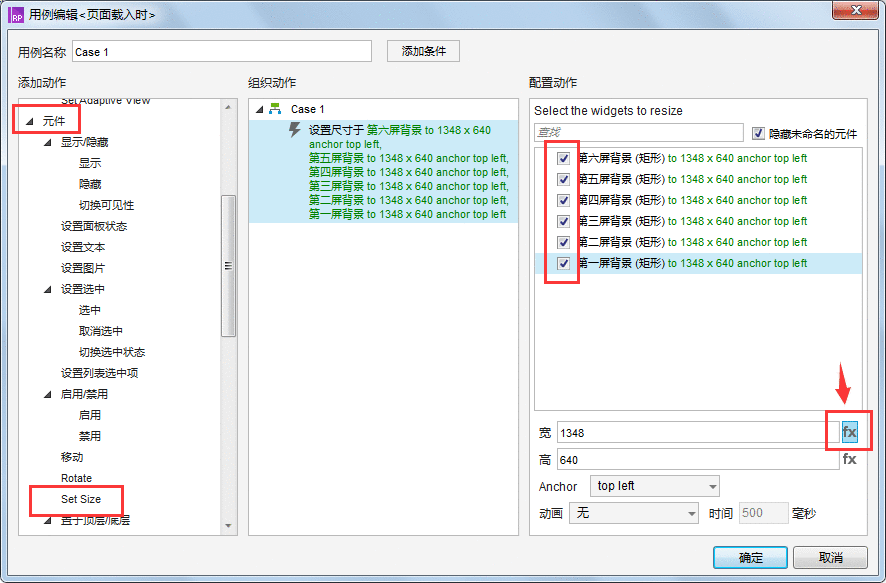Screen dimensions: 886x583
Task: Select the 第一屏背景 (矩形) row
Action: coord(698,263)
